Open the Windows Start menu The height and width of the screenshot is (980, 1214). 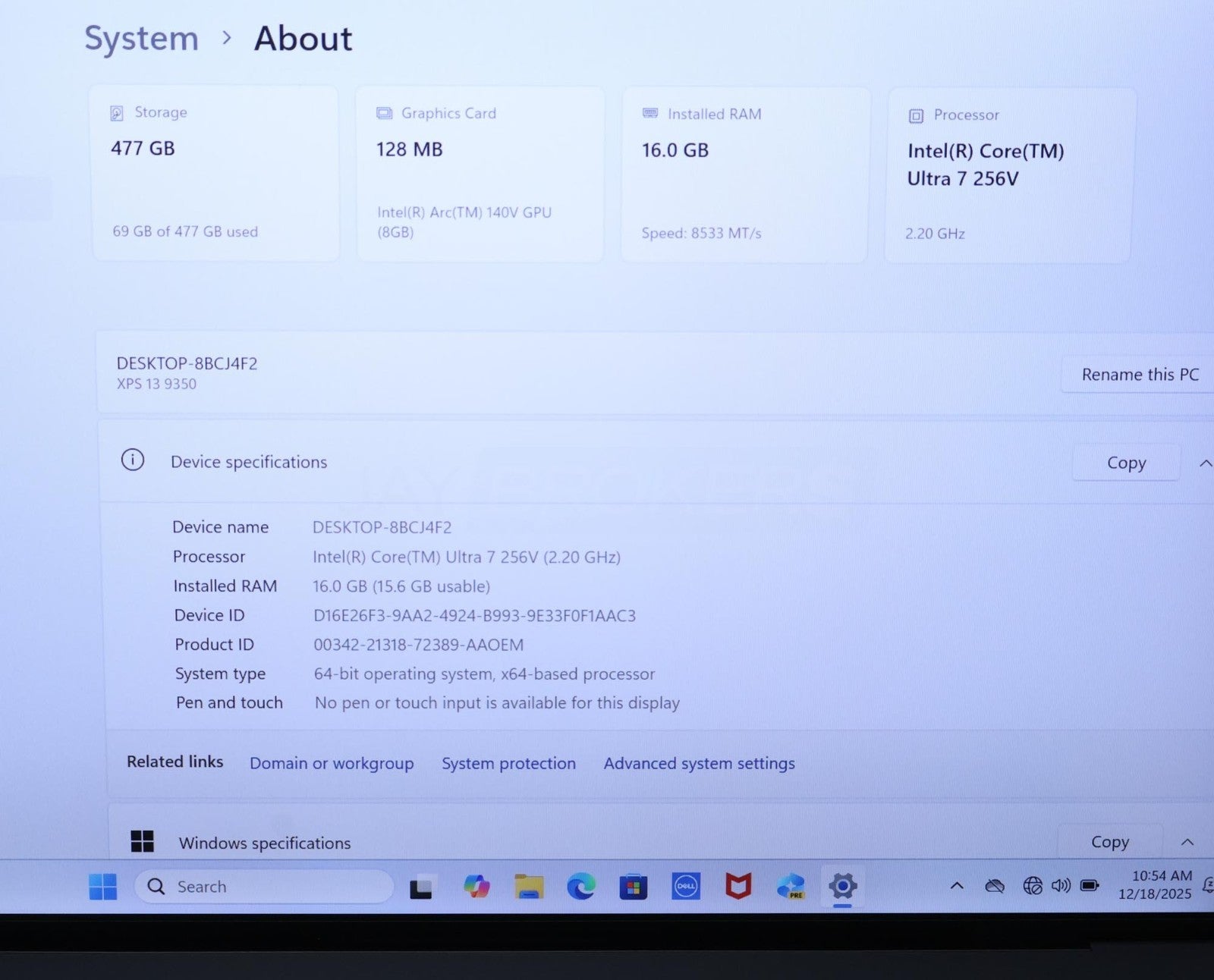click(x=102, y=886)
